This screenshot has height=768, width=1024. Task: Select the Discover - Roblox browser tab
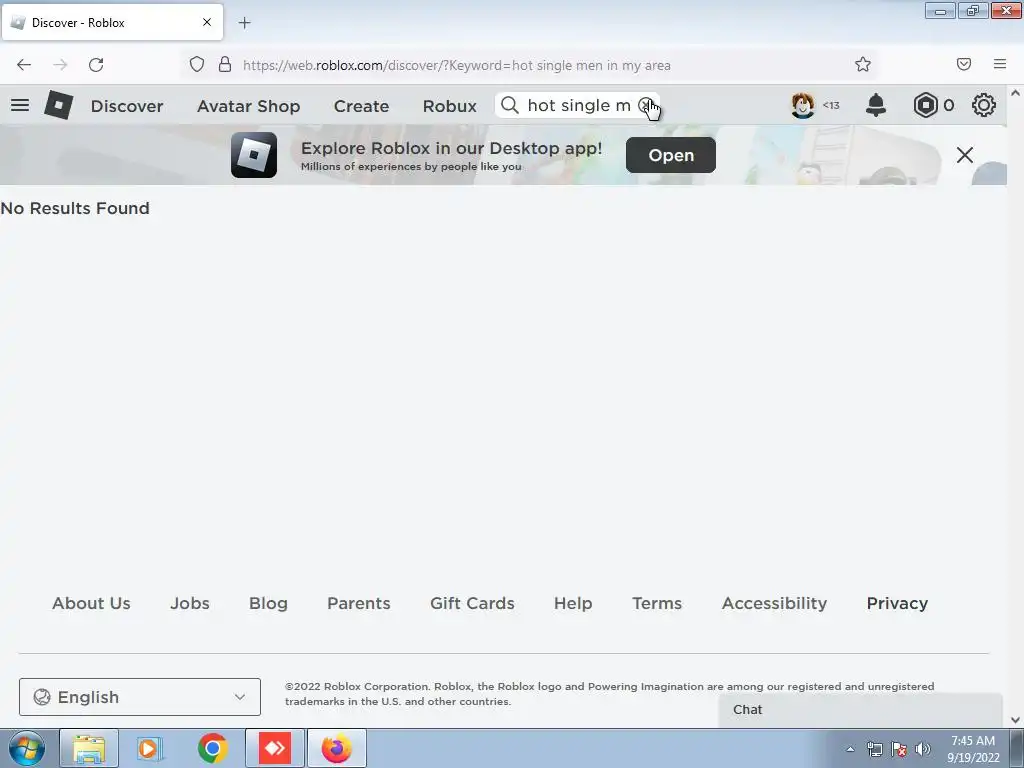[112, 22]
